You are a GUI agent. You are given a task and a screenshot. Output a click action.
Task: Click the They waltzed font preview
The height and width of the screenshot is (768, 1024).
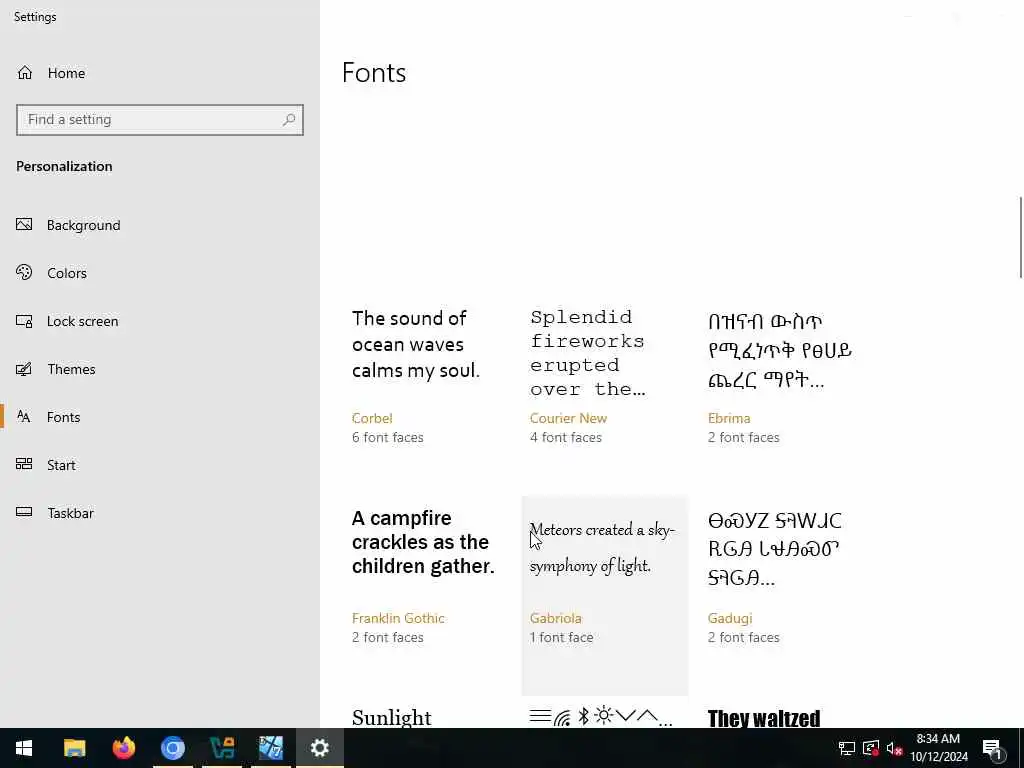764,718
